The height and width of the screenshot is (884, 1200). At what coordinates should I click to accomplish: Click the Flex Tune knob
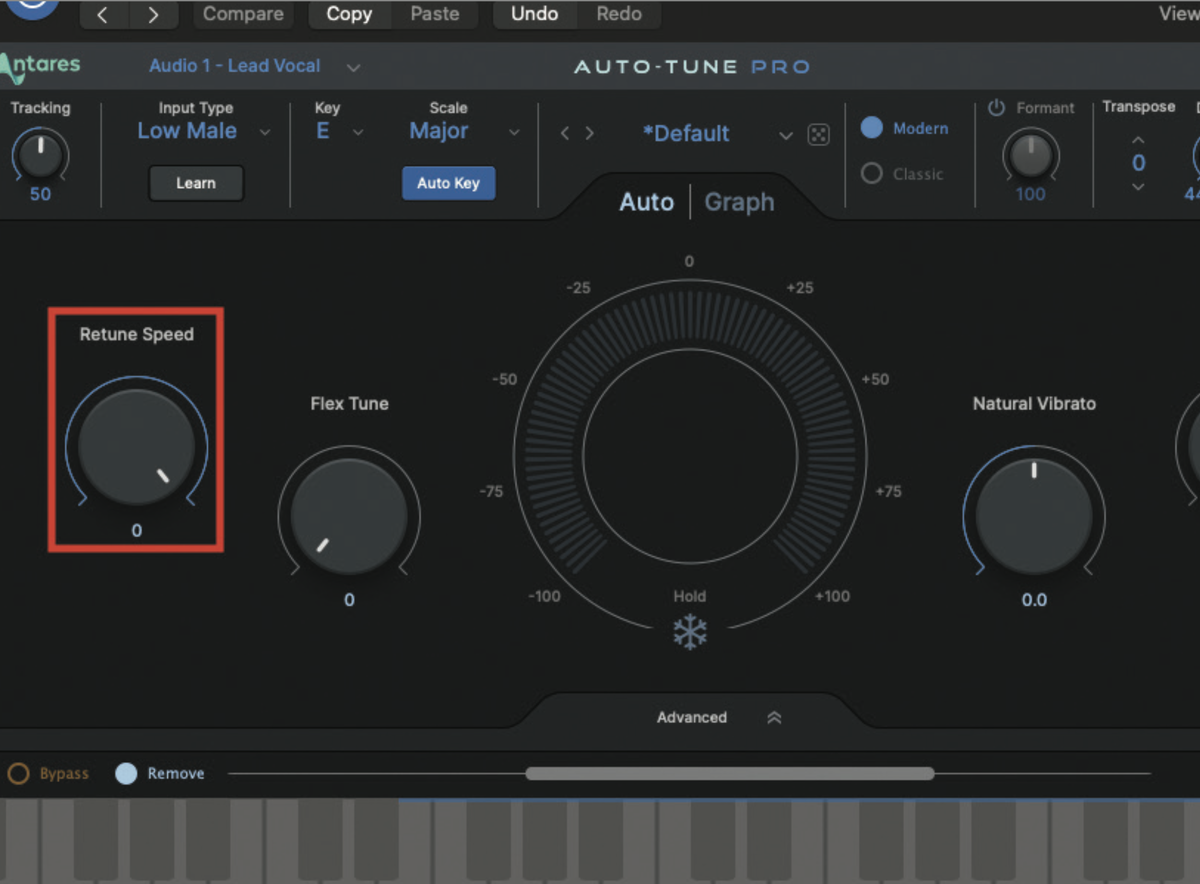tap(348, 516)
